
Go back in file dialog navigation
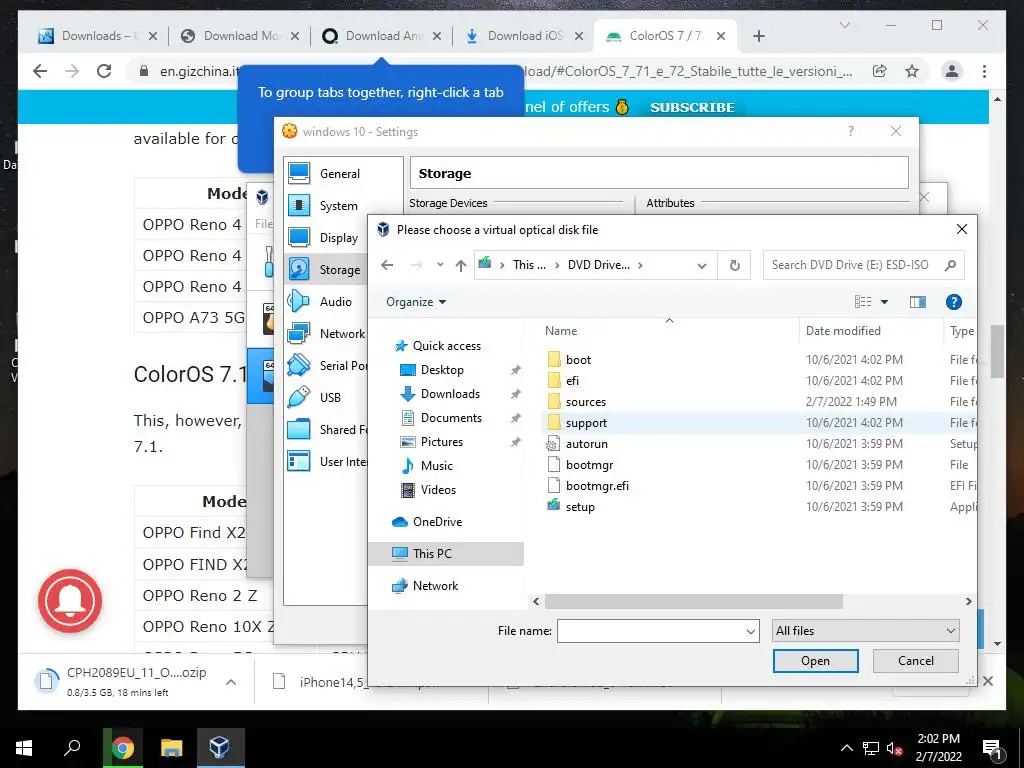click(x=387, y=265)
